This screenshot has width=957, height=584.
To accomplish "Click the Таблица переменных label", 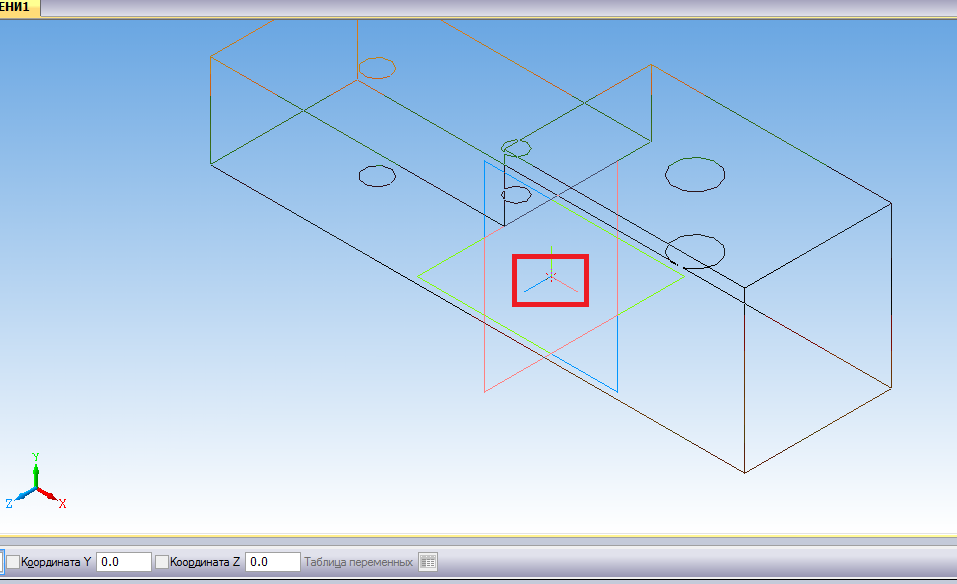I will pos(358,562).
